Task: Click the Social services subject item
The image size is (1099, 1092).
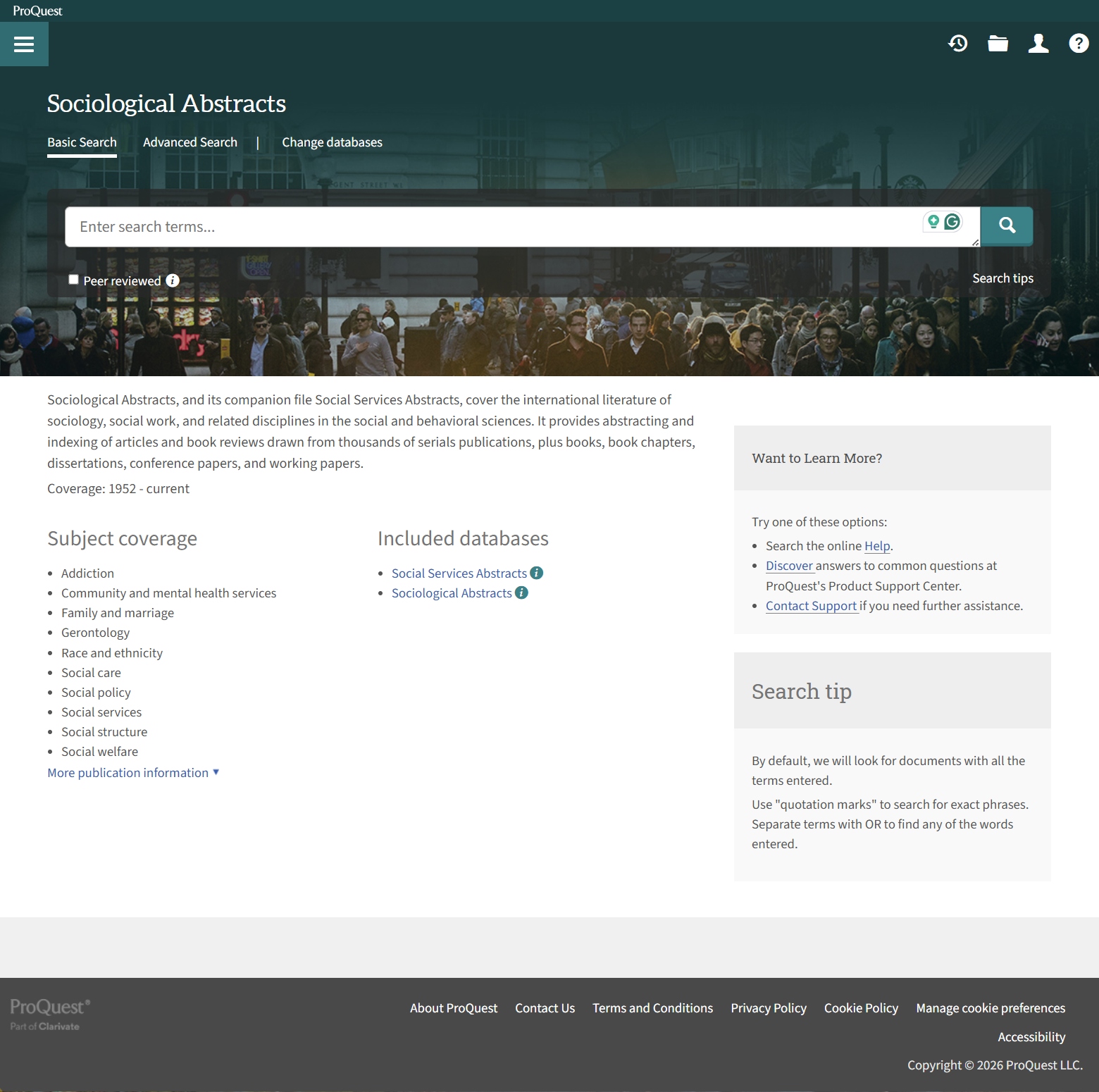Action: tap(101, 712)
